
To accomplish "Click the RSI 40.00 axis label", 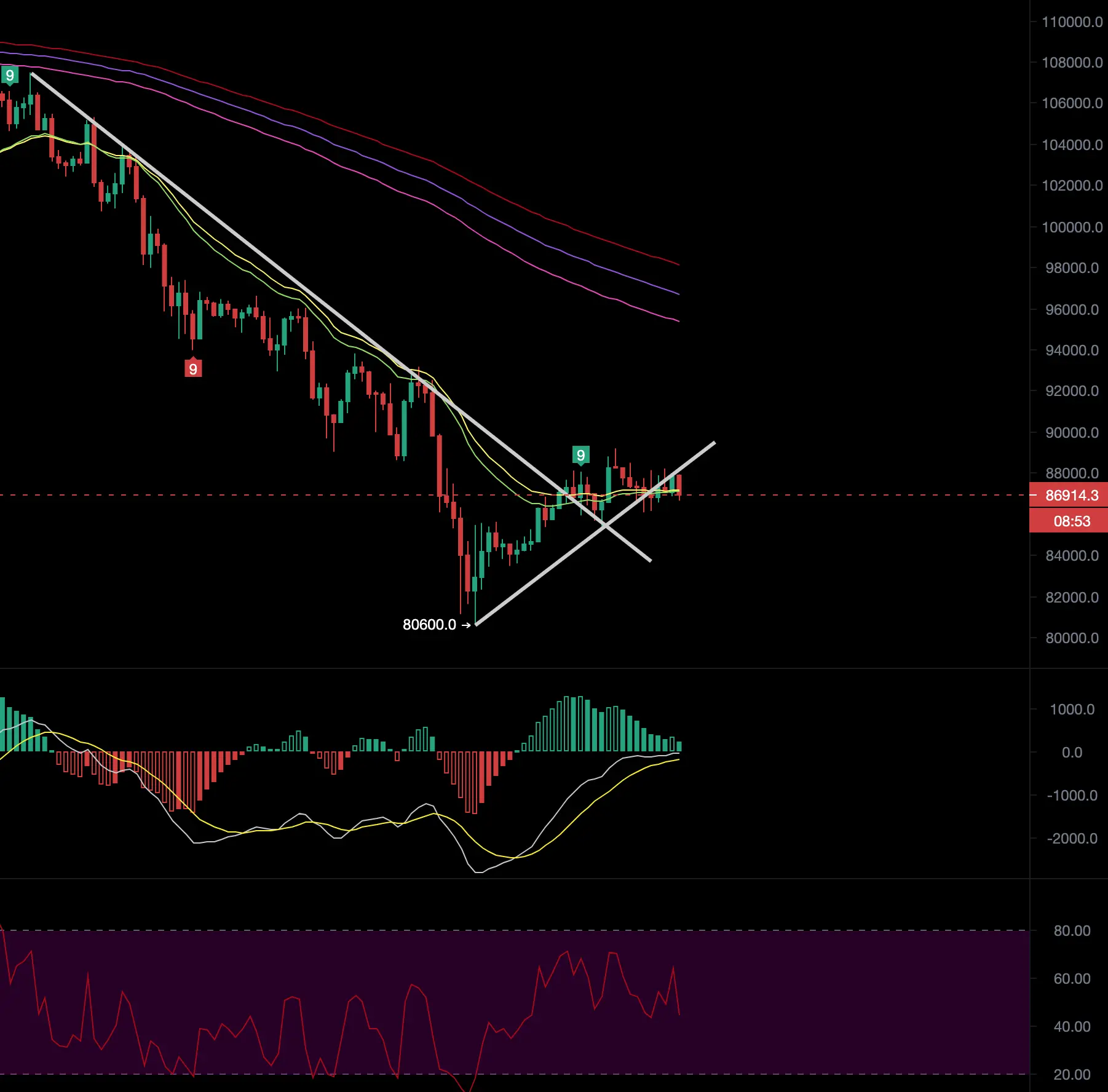I will (1072, 1027).
